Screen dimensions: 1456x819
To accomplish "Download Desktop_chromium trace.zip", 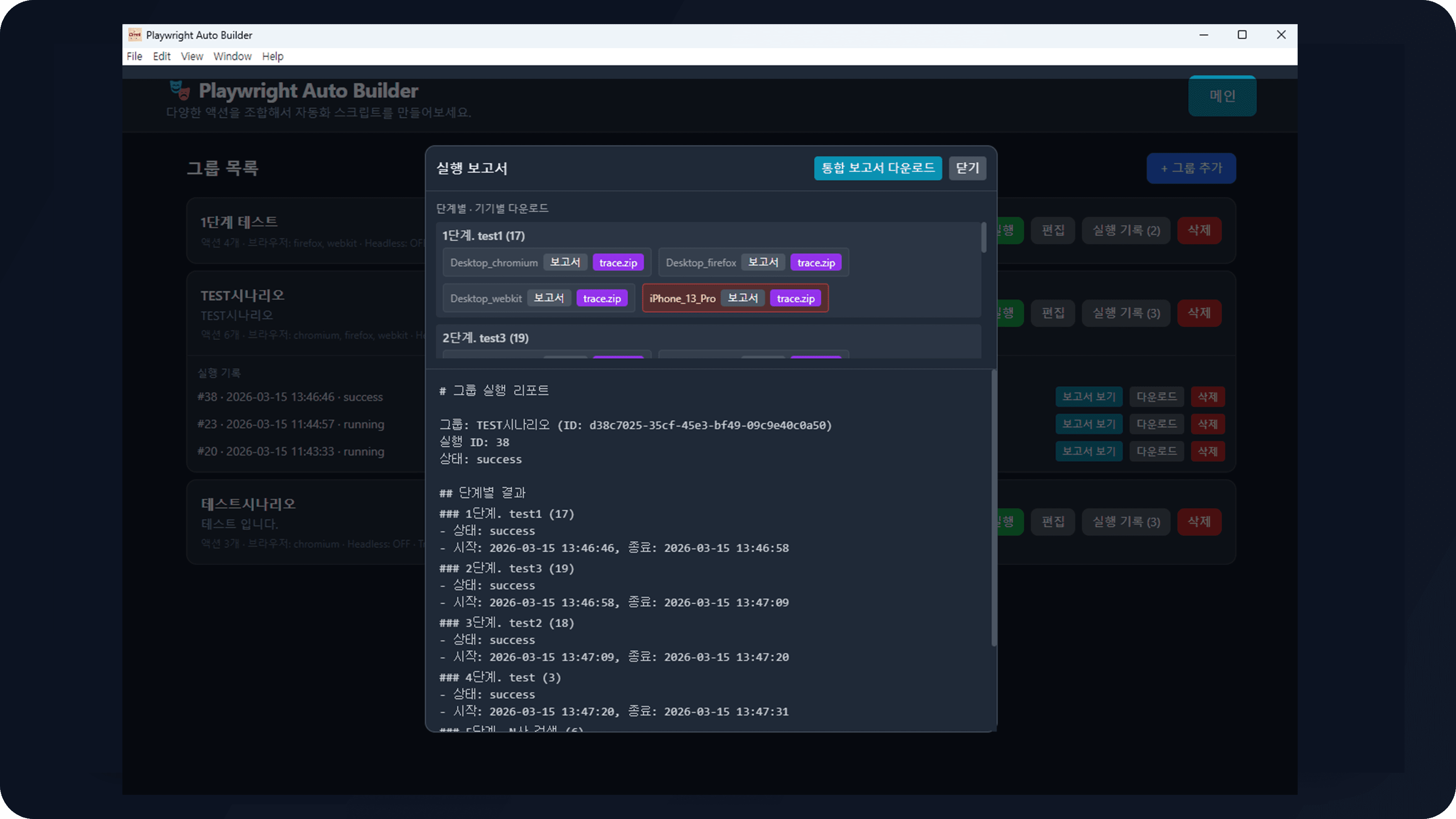I will point(618,263).
